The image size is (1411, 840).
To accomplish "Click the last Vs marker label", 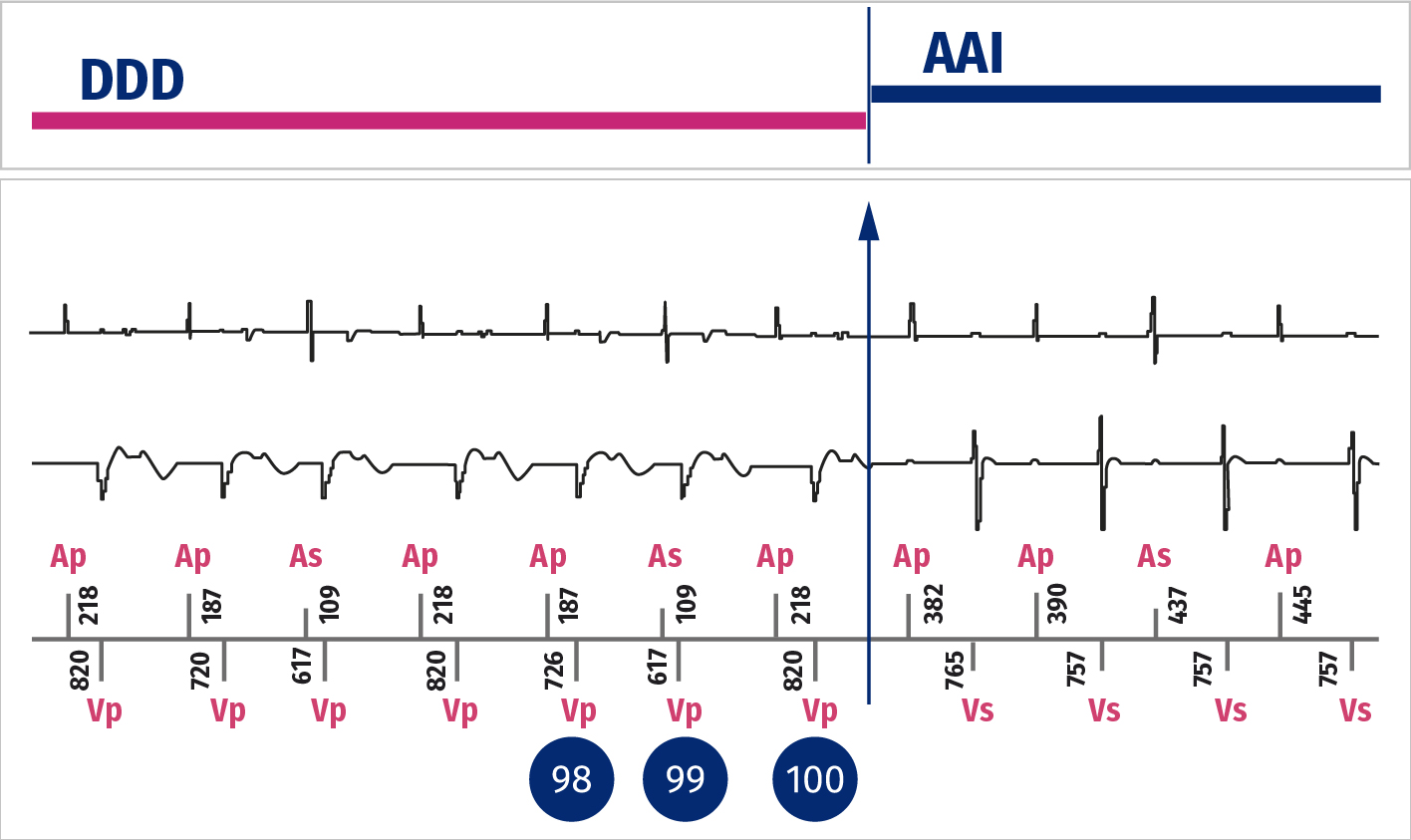I will [1355, 710].
